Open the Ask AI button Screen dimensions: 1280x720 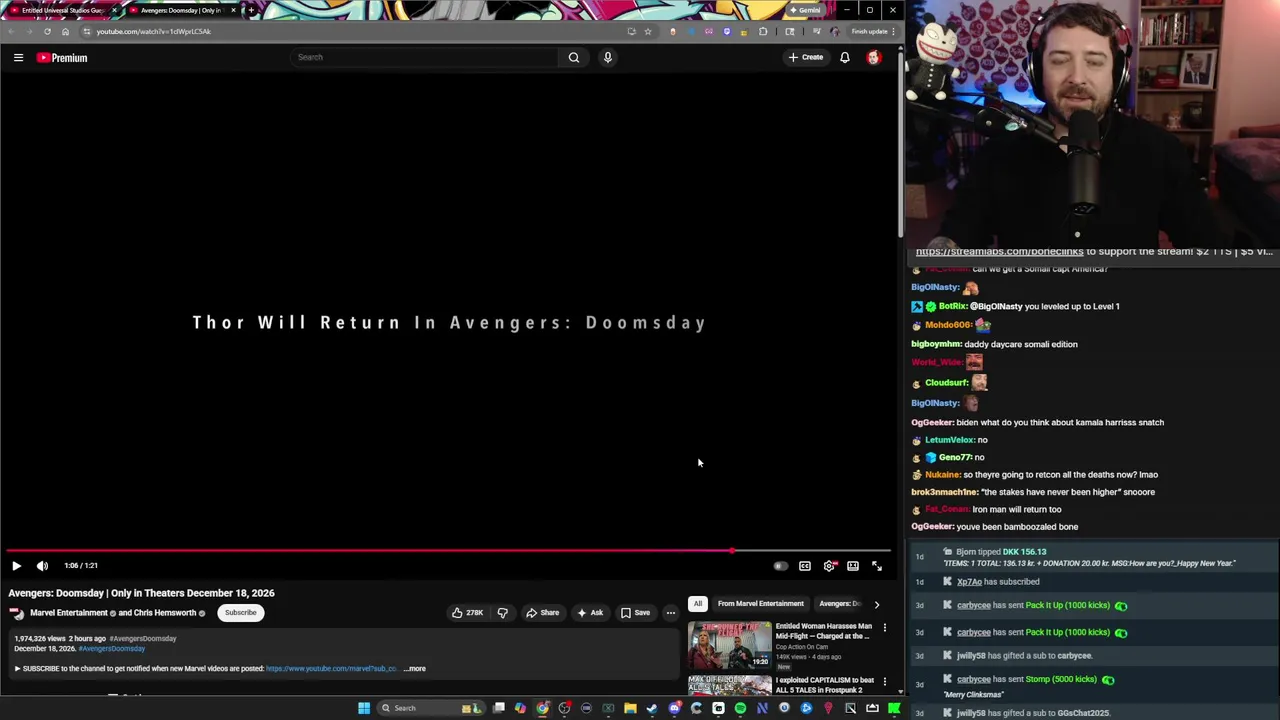(590, 613)
